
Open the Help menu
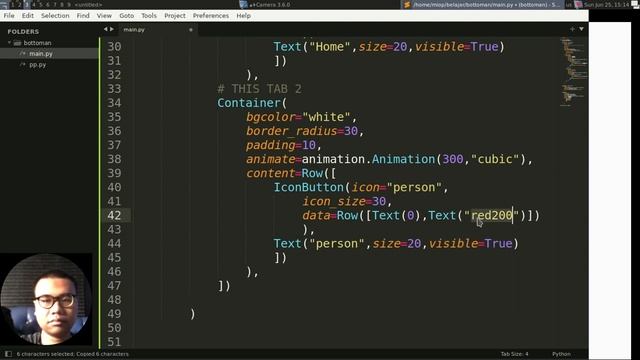[244, 16]
